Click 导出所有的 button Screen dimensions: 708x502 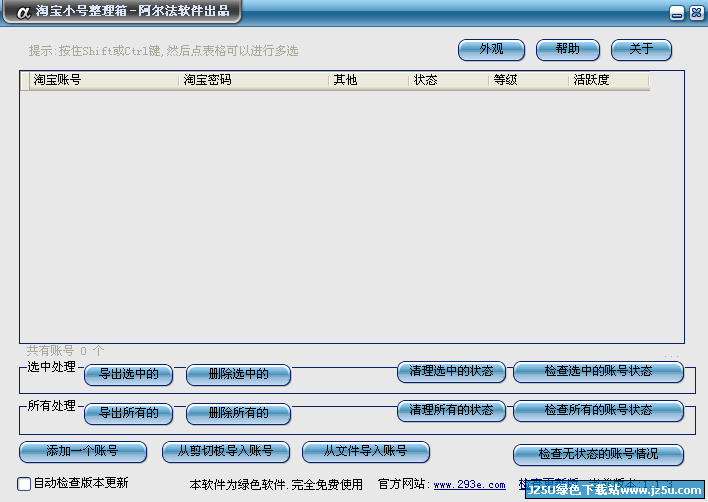129,414
